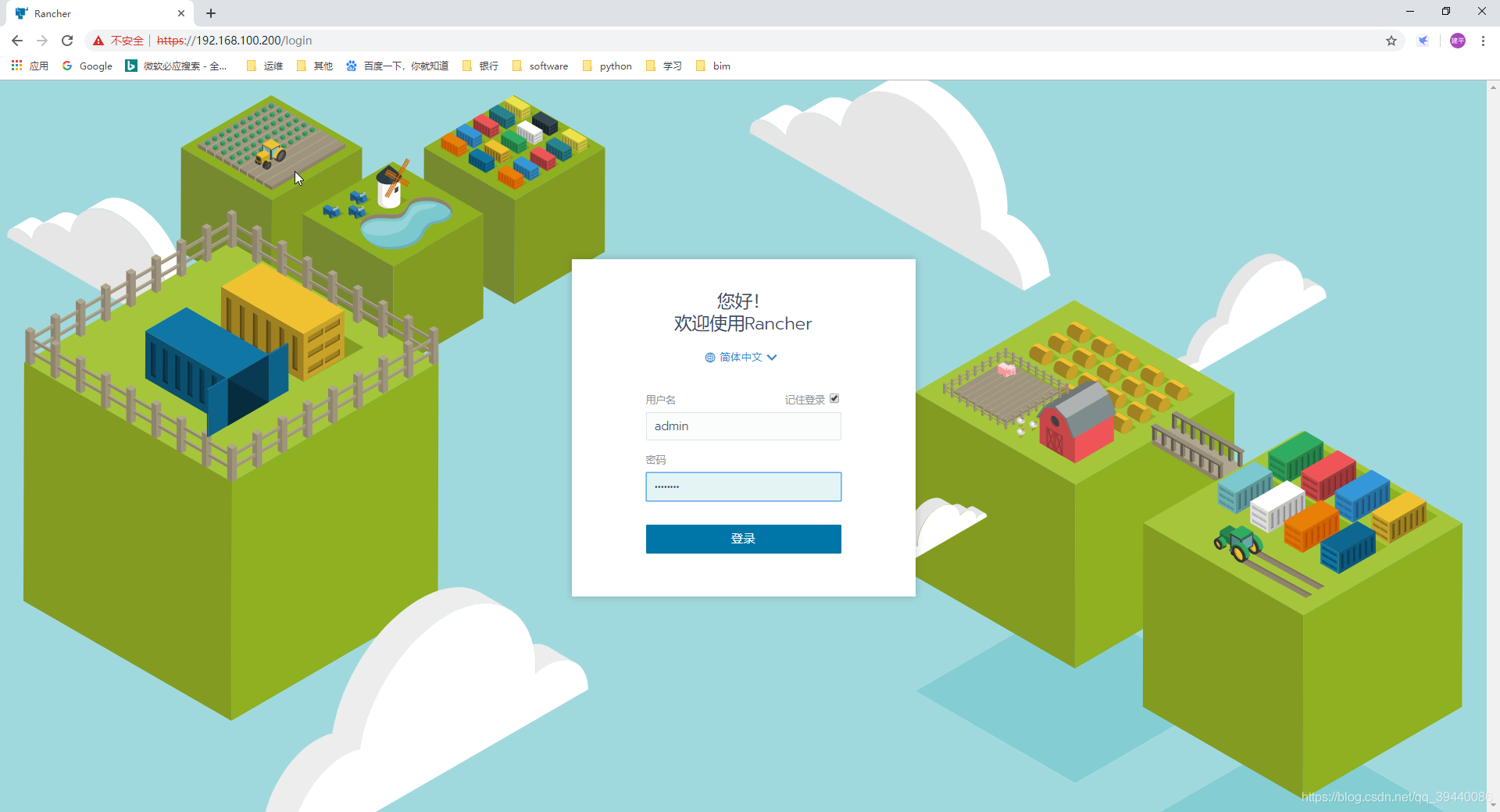Screen dimensions: 1500x812
Task: Click the browser Forward arrow
Action: pos(42,41)
